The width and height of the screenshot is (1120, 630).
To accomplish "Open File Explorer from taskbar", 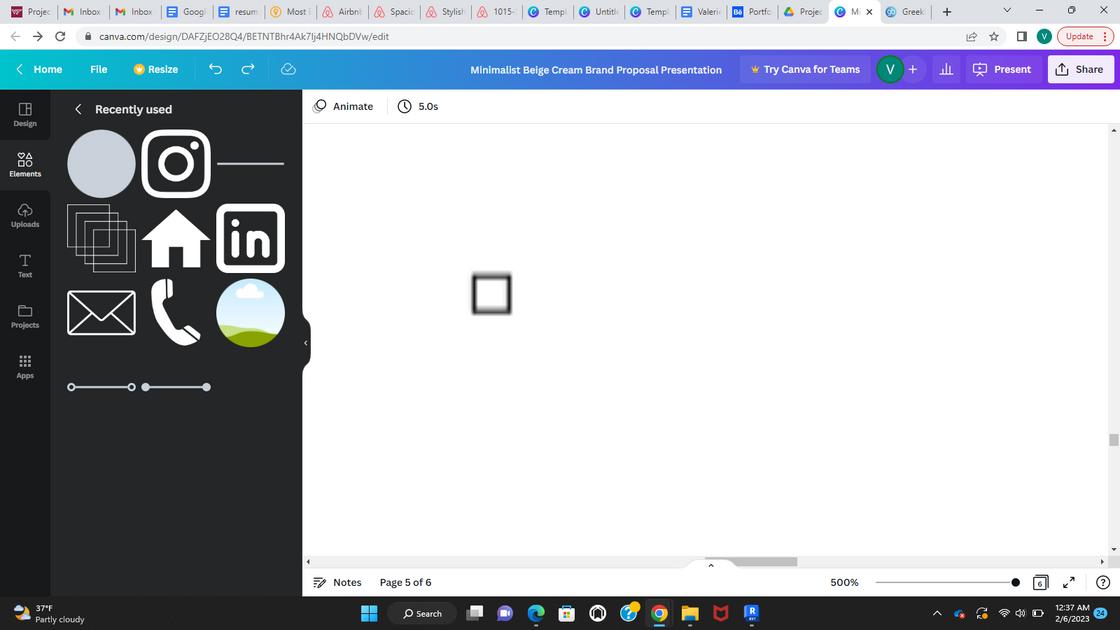I will pyautogui.click(x=689, y=614).
